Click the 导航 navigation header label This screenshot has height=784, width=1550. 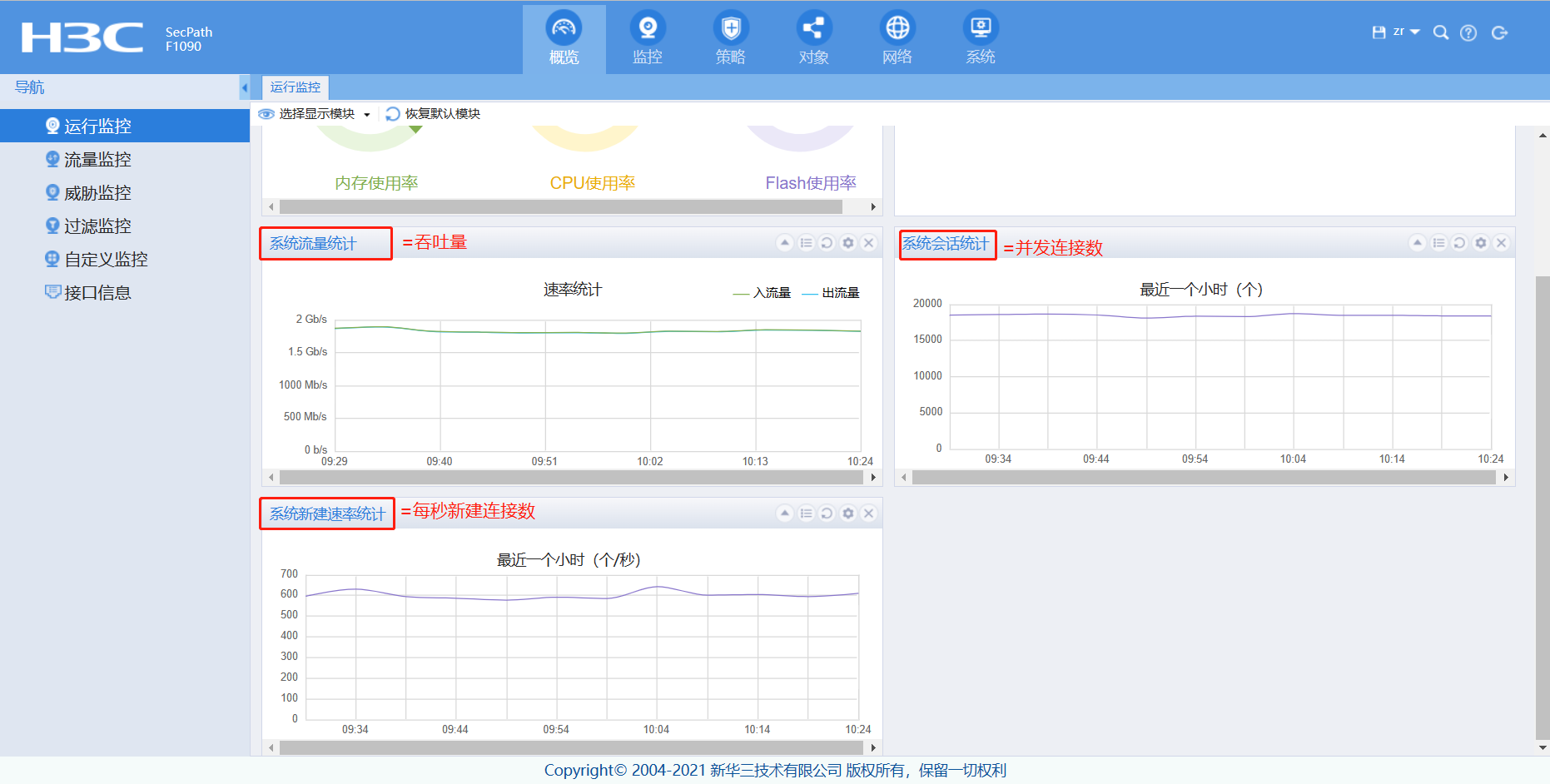[x=30, y=87]
